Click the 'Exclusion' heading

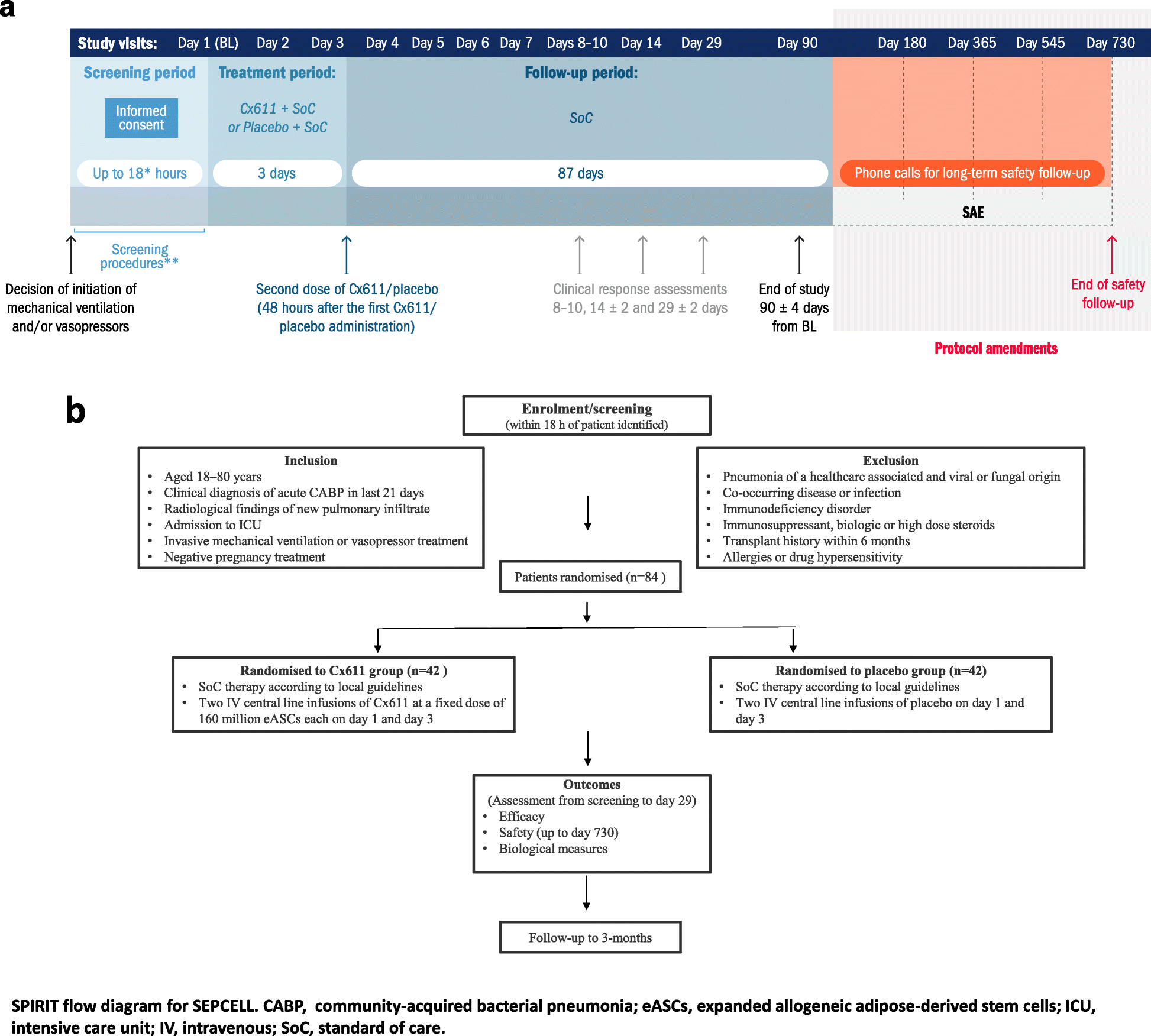[x=891, y=461]
